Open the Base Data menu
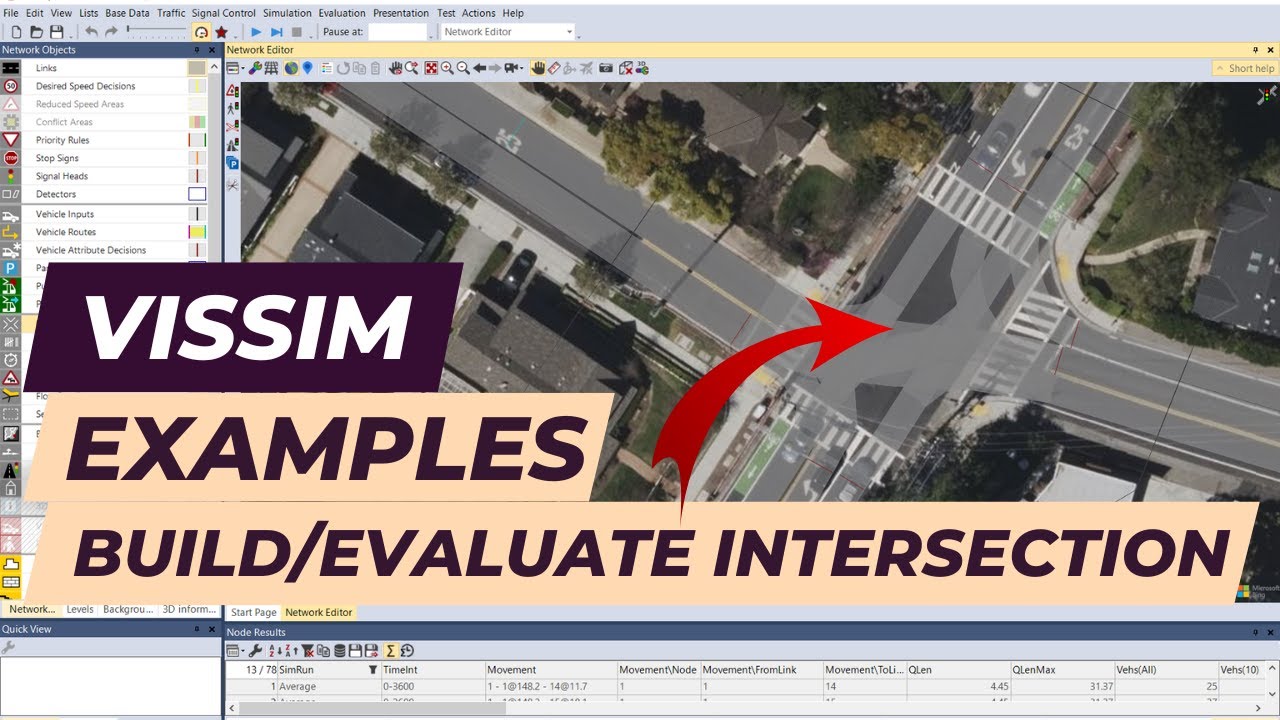Viewport: 1280px width, 720px height. click(x=127, y=13)
